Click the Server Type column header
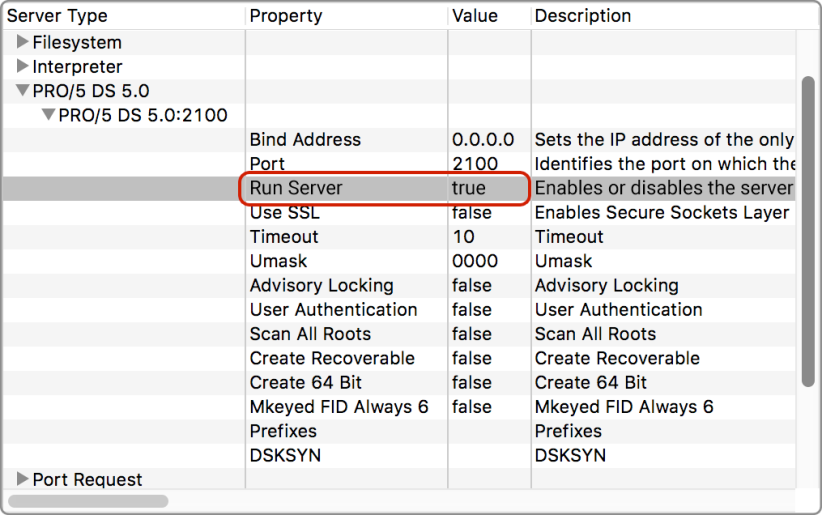The image size is (822, 515). point(57,16)
